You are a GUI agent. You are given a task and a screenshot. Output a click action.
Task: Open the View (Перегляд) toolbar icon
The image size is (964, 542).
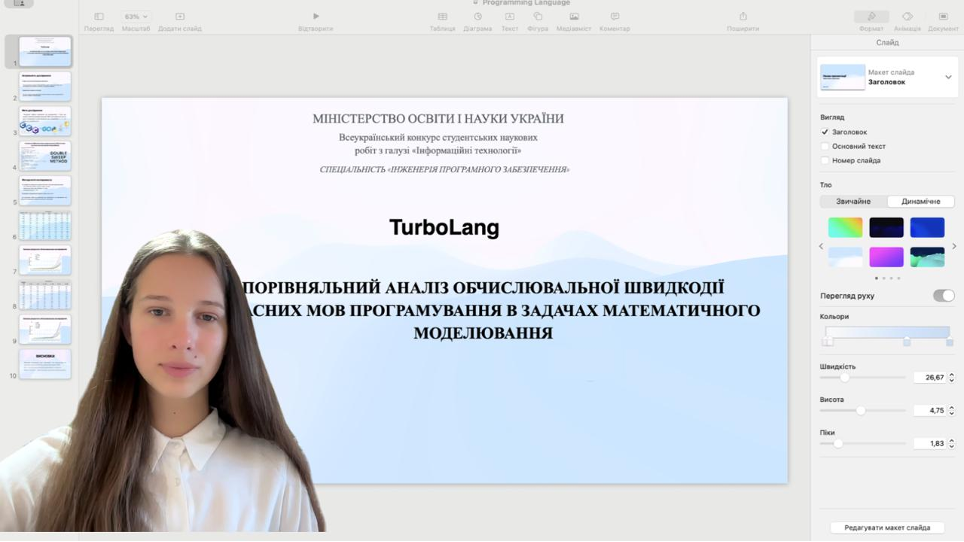[x=99, y=17]
